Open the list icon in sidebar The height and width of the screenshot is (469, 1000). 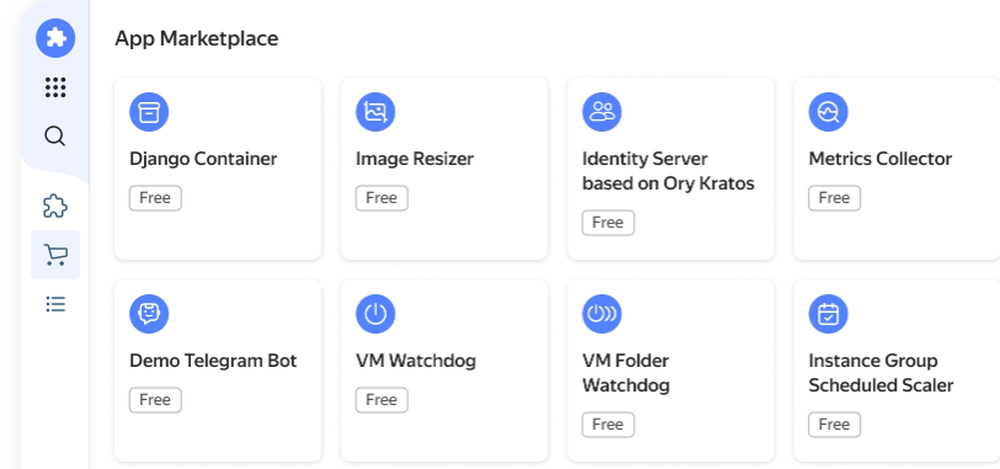(x=56, y=304)
